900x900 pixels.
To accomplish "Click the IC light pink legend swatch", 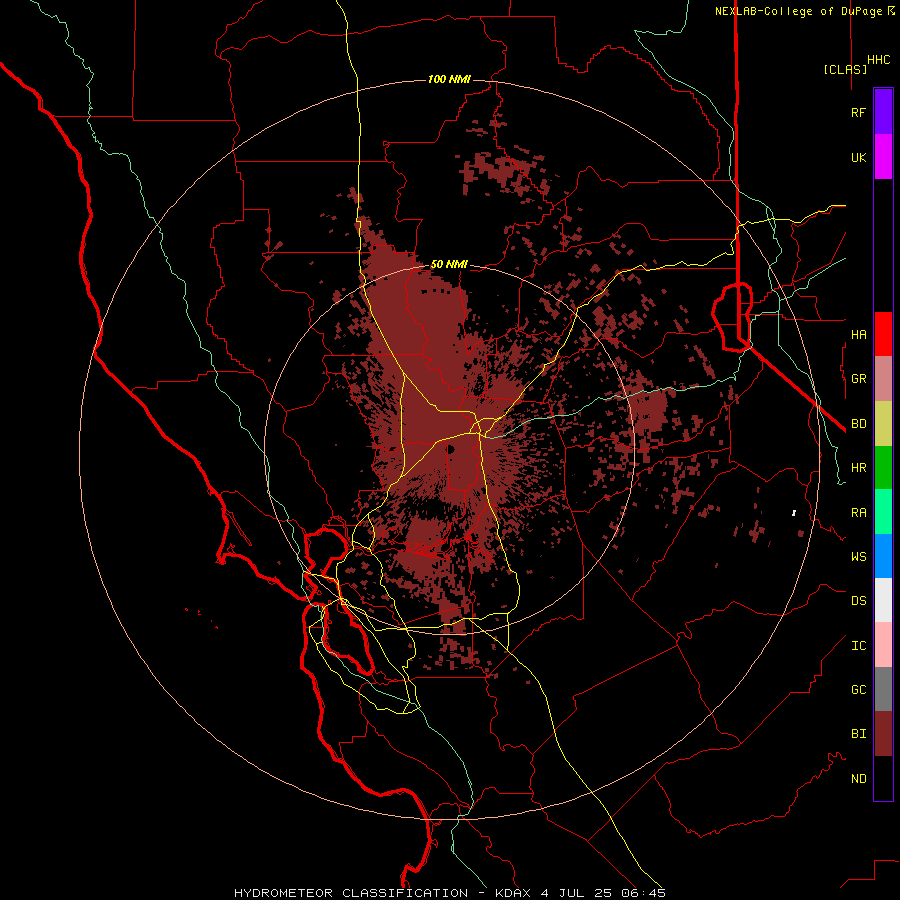I will tap(883, 645).
